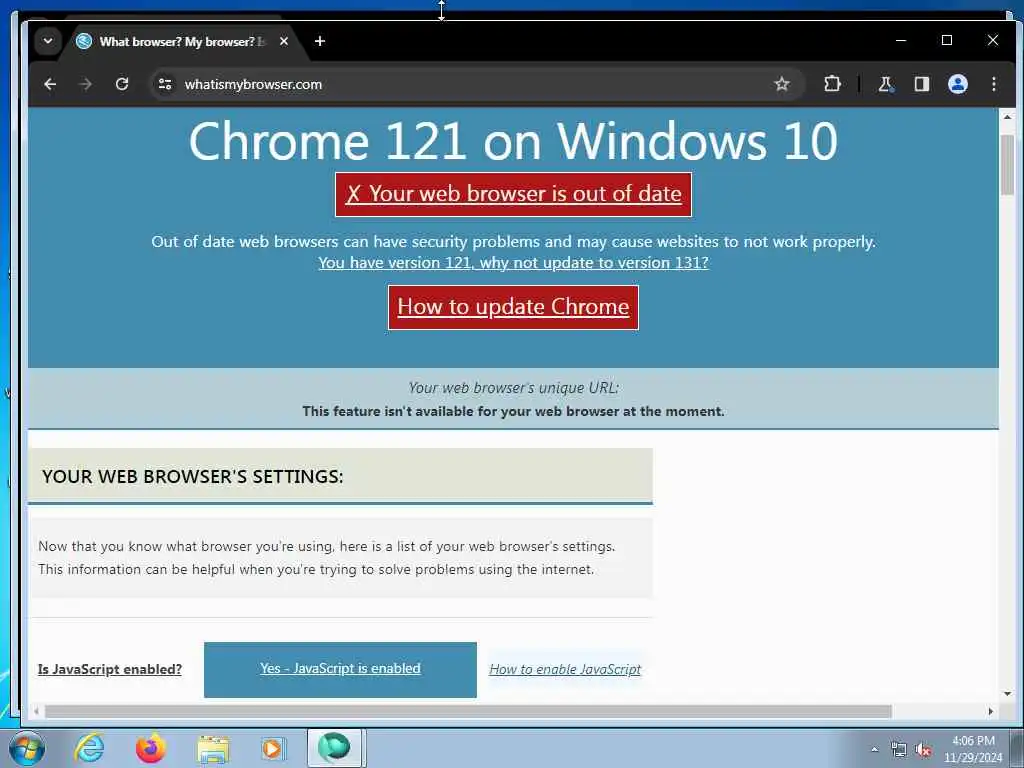Click 'Your web browser is out of date'
This screenshot has height=768, width=1024.
[x=513, y=194]
